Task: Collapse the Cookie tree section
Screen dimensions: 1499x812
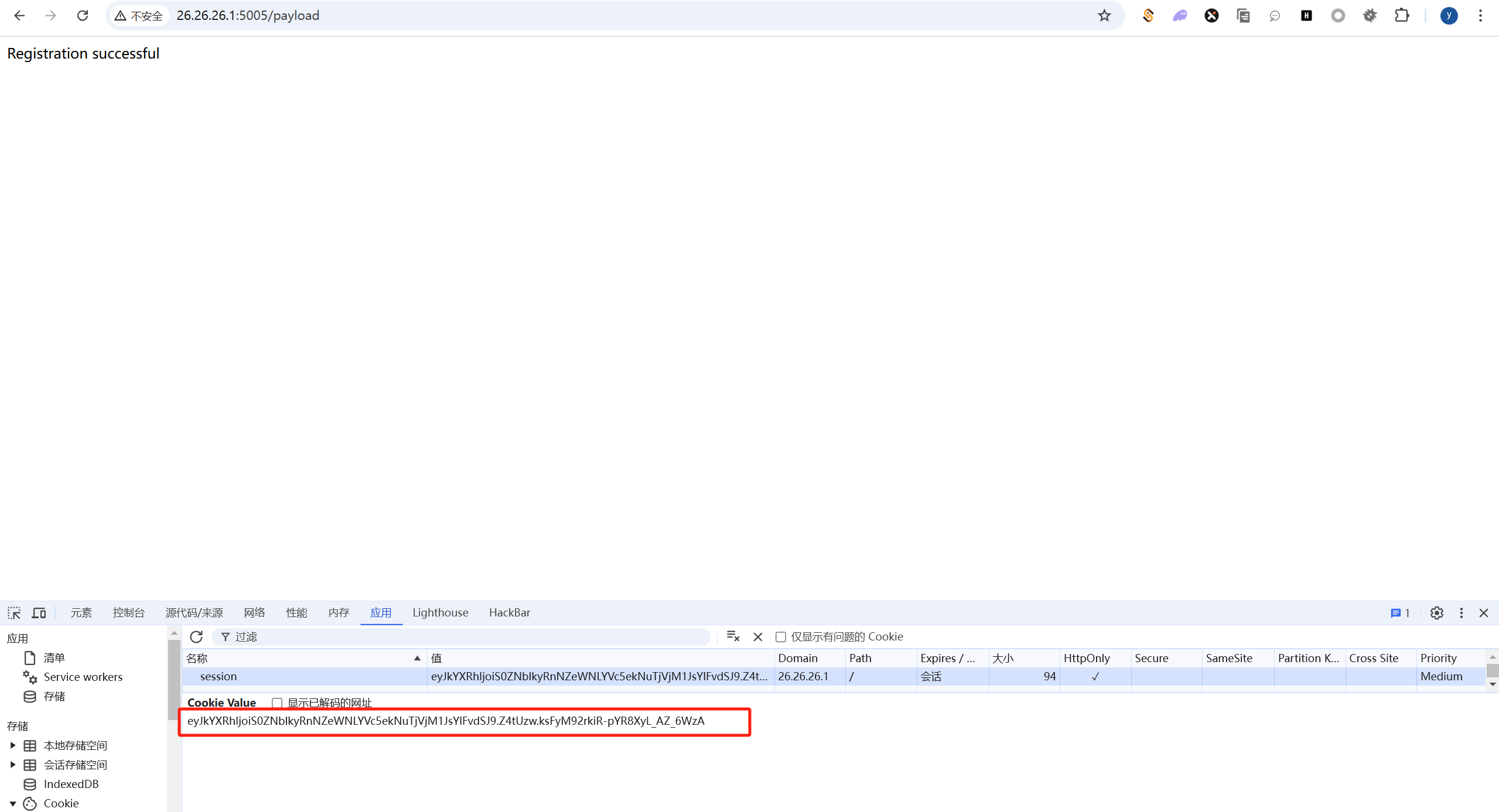Action: tap(13, 803)
